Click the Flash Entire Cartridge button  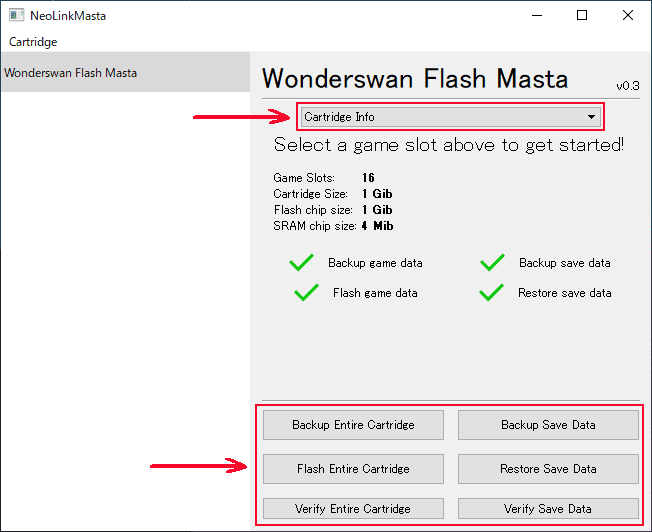point(353,469)
